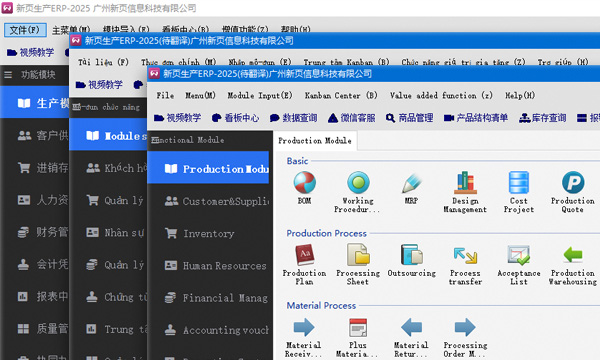Launch the MRP pencil icon
Viewport: 600px width, 360px height.
pos(411,183)
